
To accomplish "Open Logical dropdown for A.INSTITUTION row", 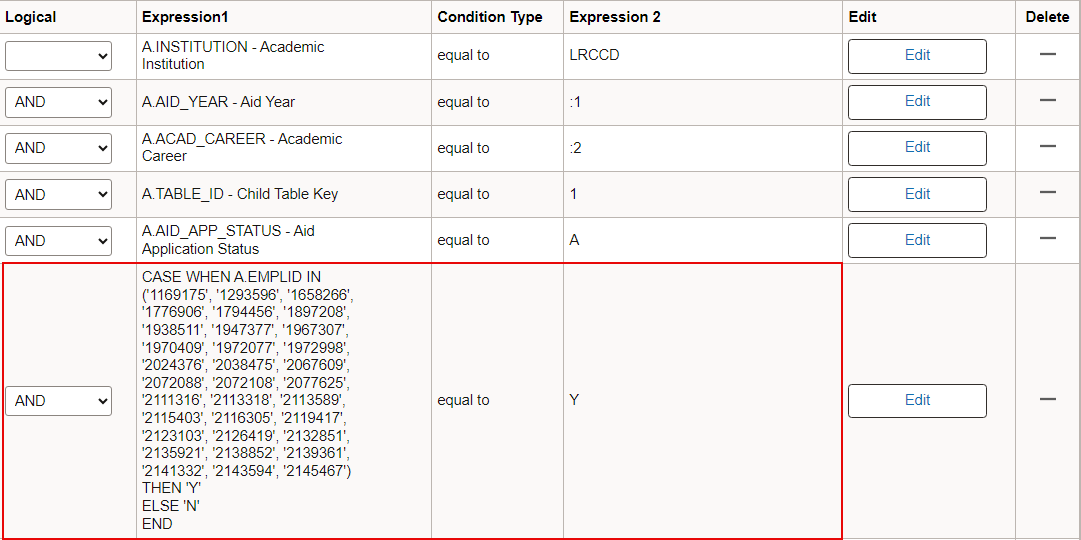I will 58,56.
